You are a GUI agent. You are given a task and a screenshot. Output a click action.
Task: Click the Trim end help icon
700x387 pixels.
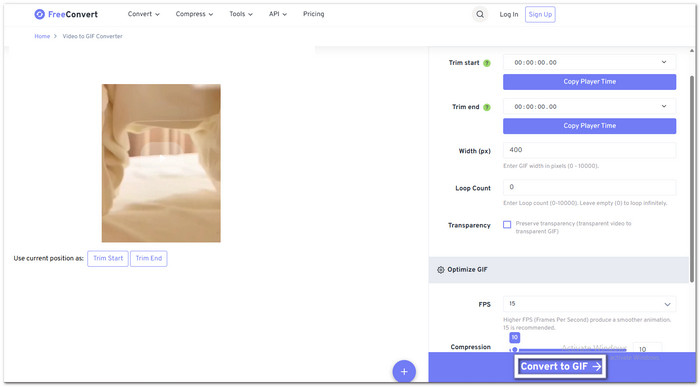(x=487, y=107)
